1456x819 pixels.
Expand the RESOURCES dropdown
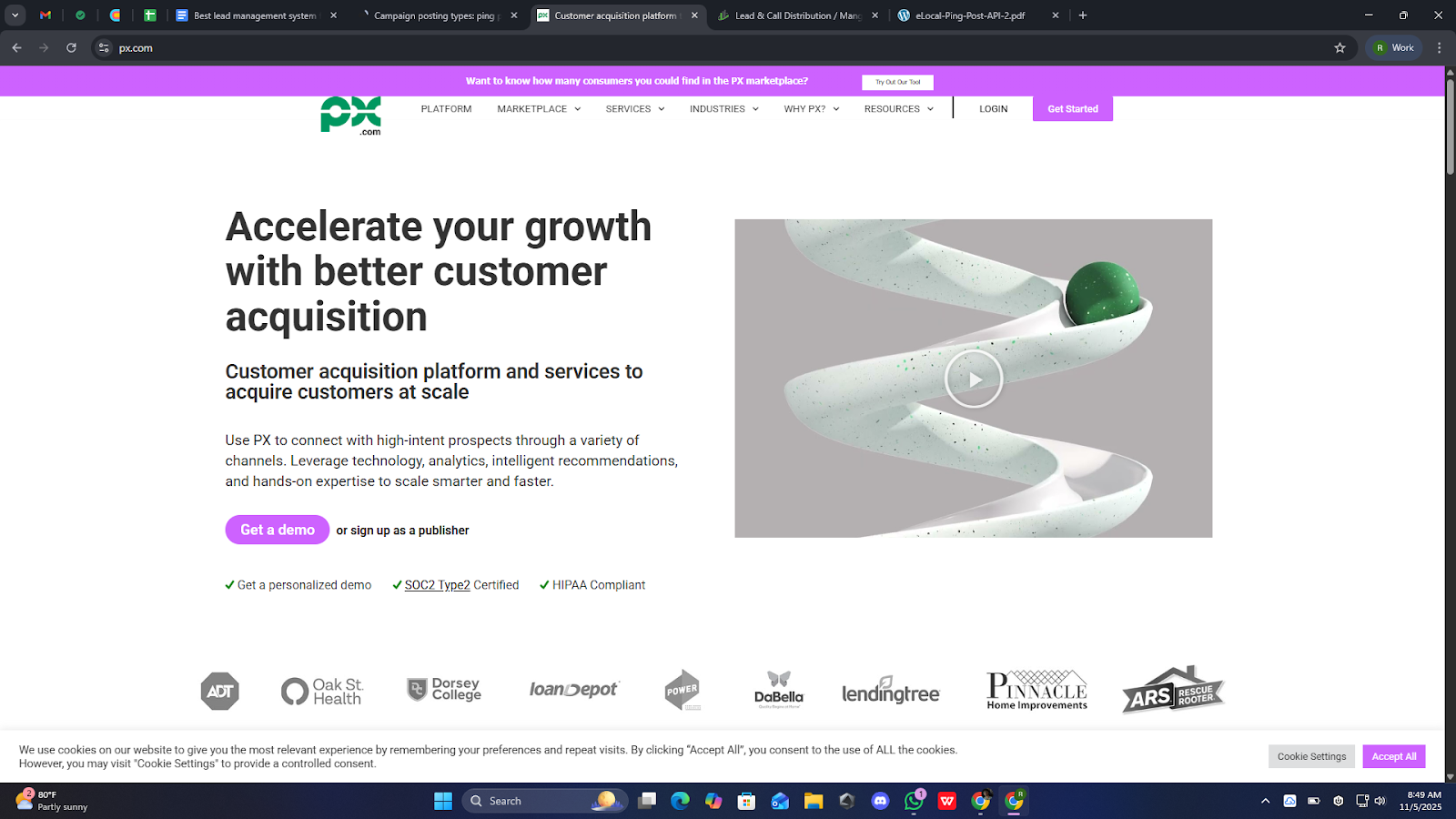[x=899, y=109]
